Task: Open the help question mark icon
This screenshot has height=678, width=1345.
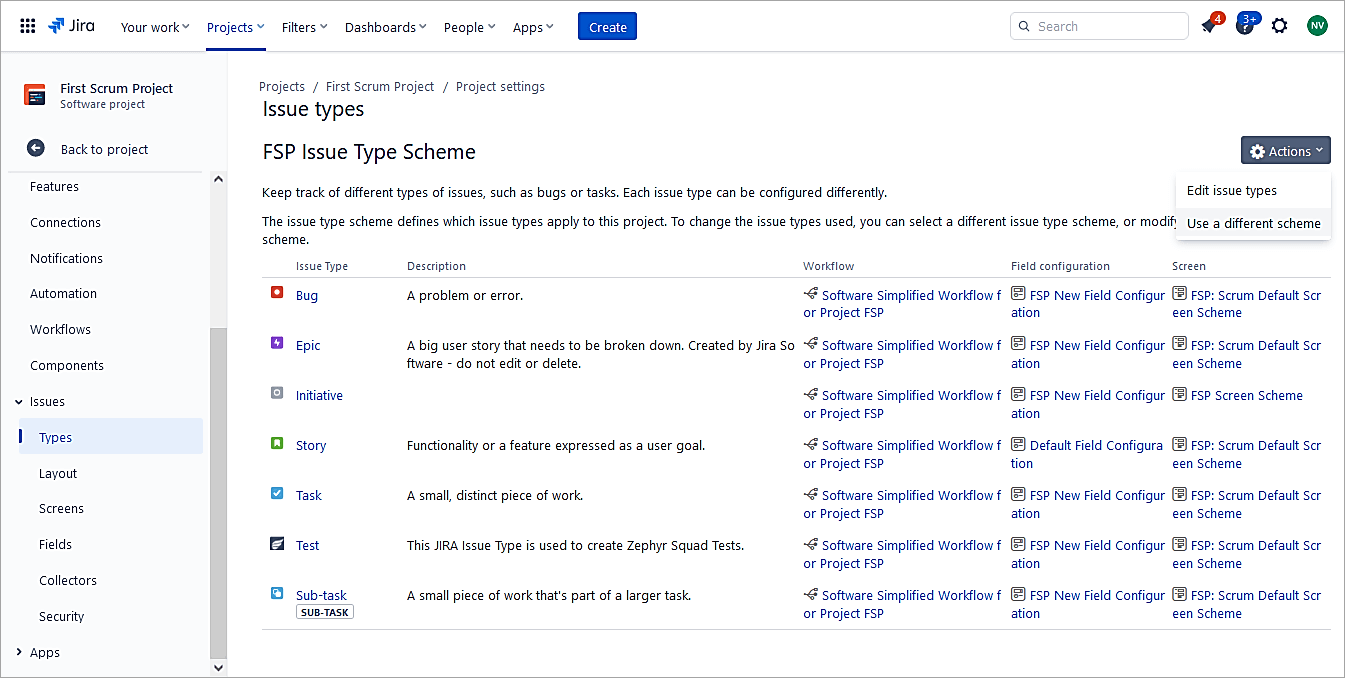Action: [x=1244, y=26]
